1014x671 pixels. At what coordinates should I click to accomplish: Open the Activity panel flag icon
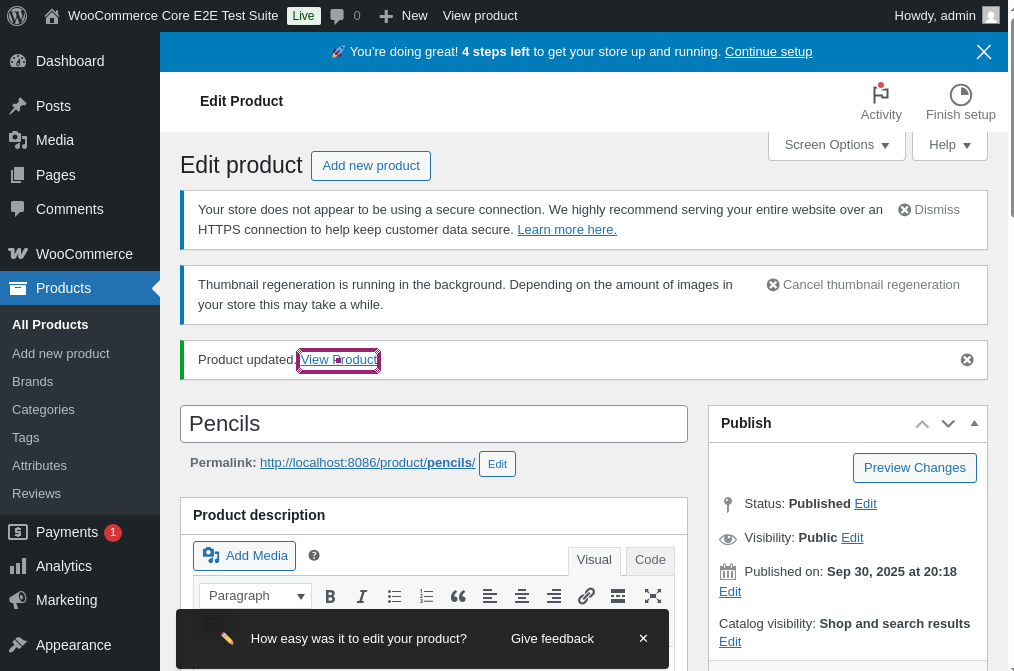(880, 95)
